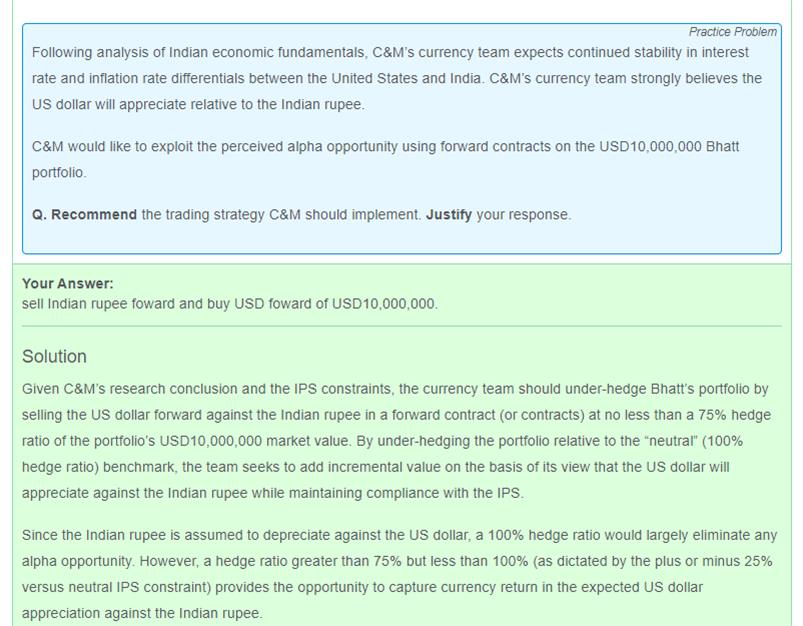Screen dimensions: 803x626
Task: Click 'USD10,000,000' in Your Answer text
Action: pos(385,303)
